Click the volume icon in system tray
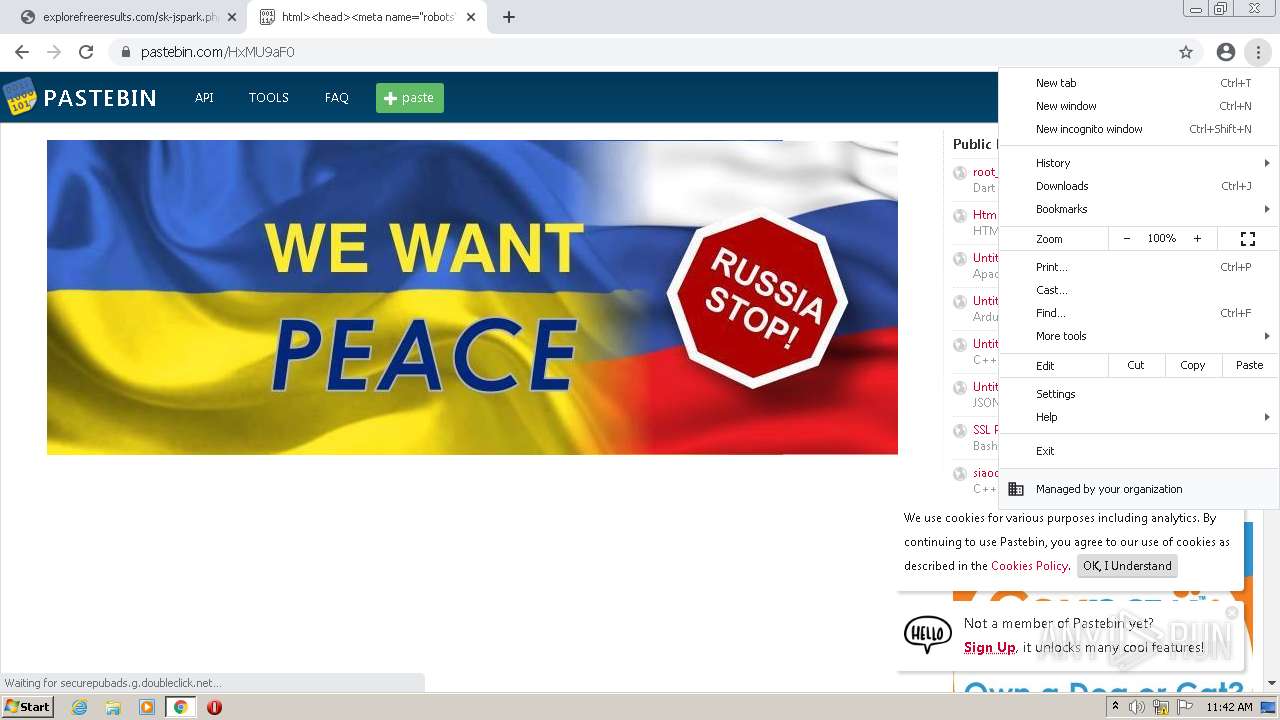1280x720 pixels. [1137, 707]
